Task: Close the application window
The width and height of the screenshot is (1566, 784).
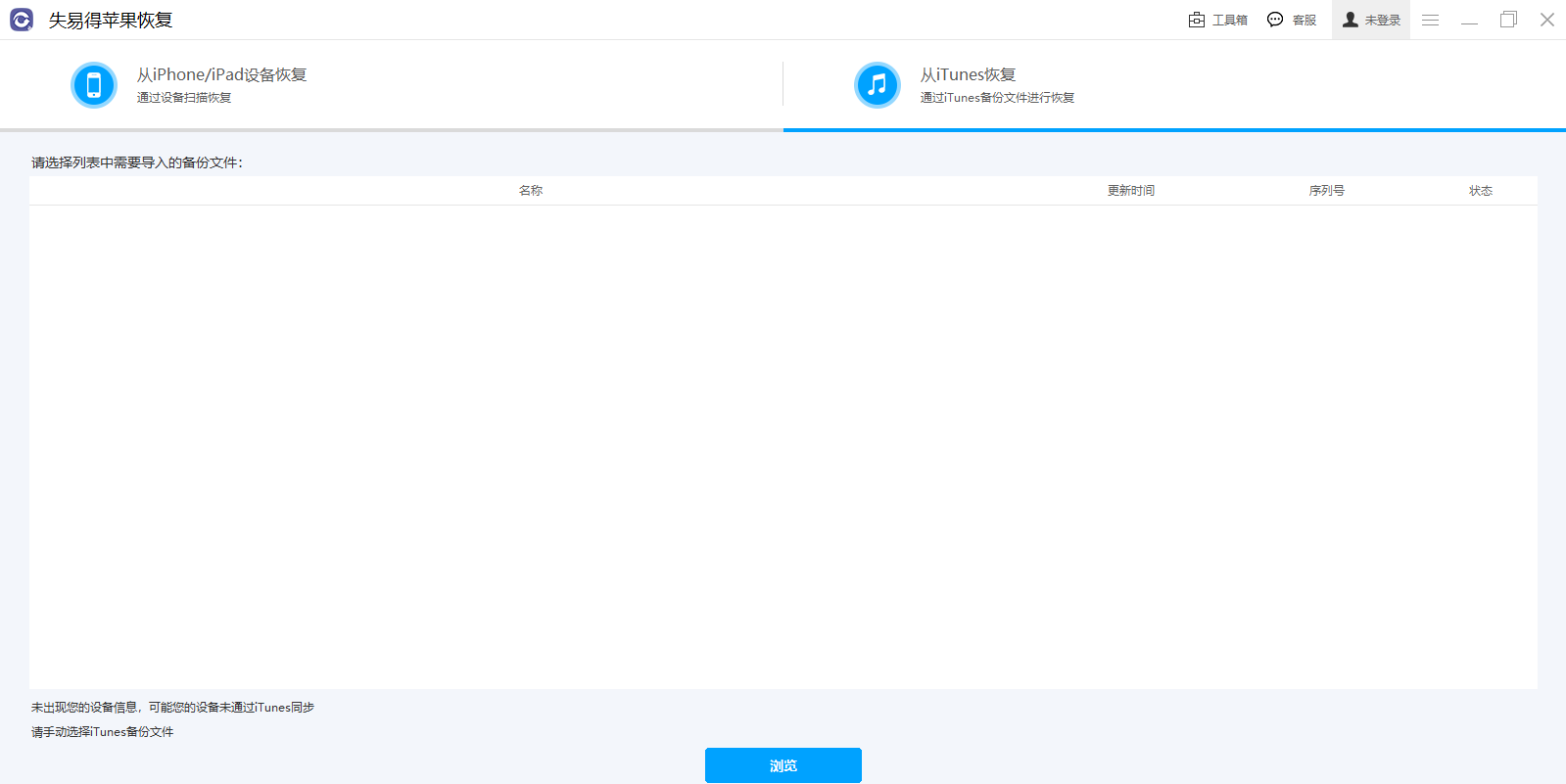Action: tap(1546, 20)
